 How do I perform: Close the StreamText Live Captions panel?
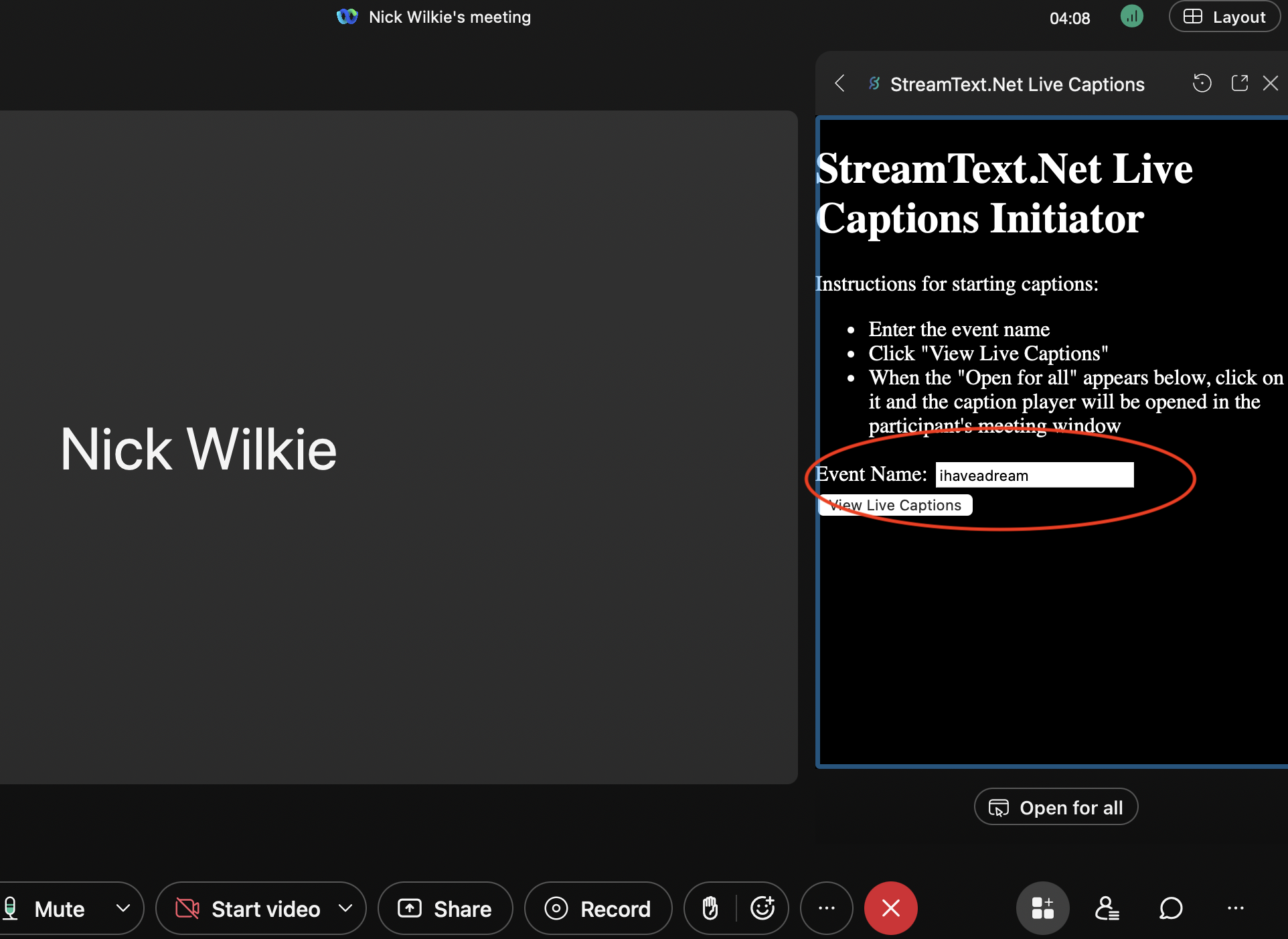(1271, 84)
